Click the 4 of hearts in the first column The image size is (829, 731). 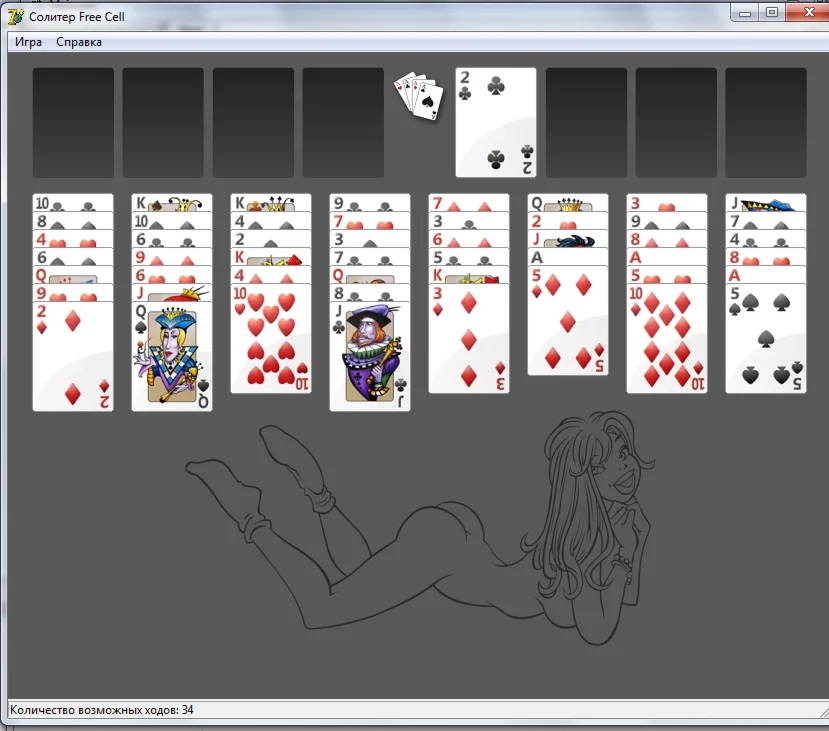pyautogui.click(x=73, y=239)
